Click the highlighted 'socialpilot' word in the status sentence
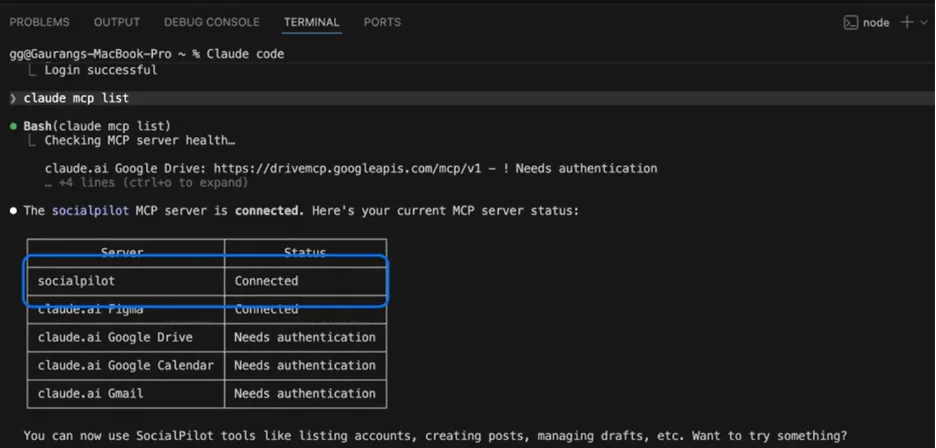The image size is (936, 448). click(90, 210)
